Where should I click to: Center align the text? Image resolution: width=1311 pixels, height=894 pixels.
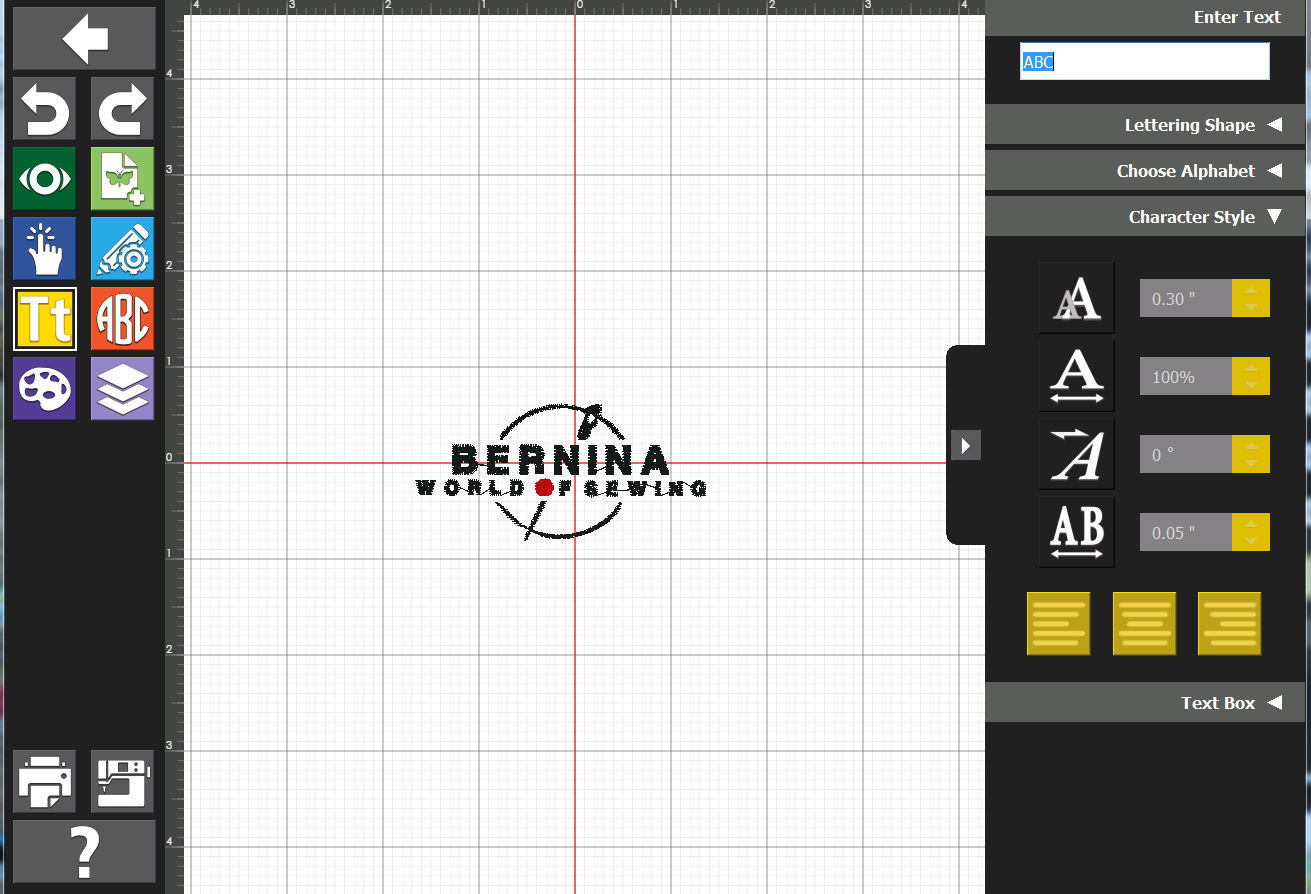[1144, 624]
